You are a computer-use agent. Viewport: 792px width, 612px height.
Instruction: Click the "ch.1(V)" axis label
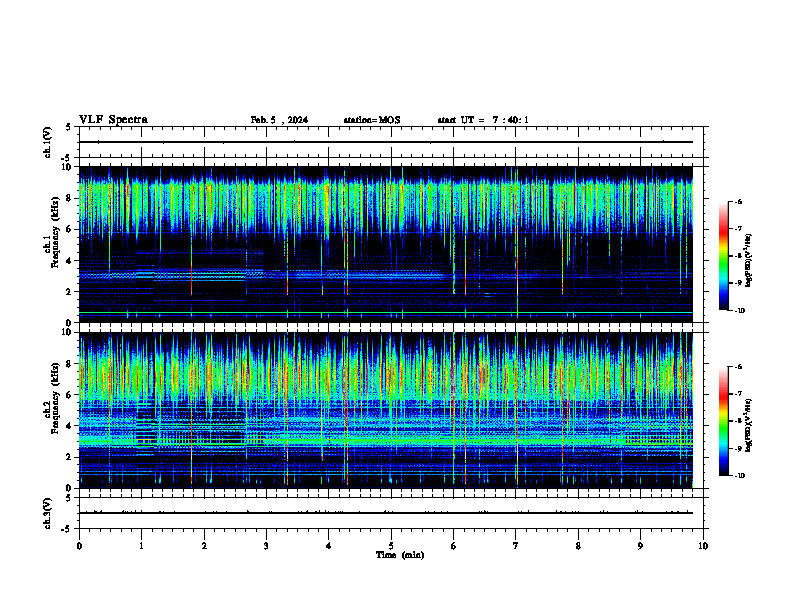click(x=48, y=142)
